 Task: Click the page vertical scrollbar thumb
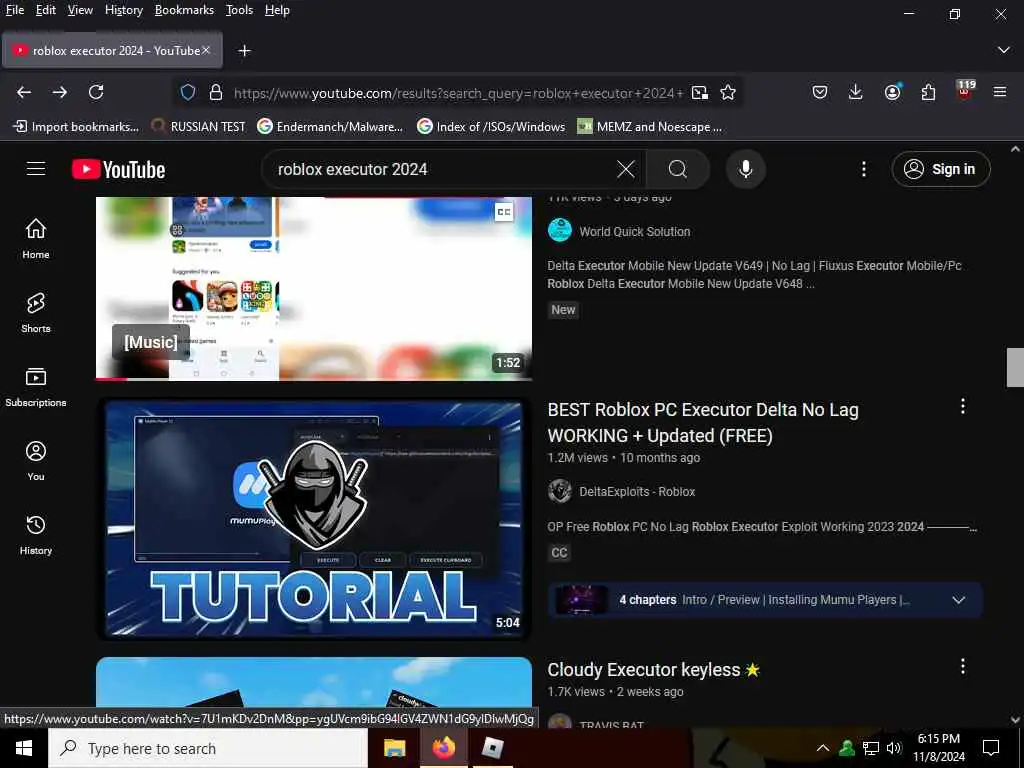[1015, 368]
